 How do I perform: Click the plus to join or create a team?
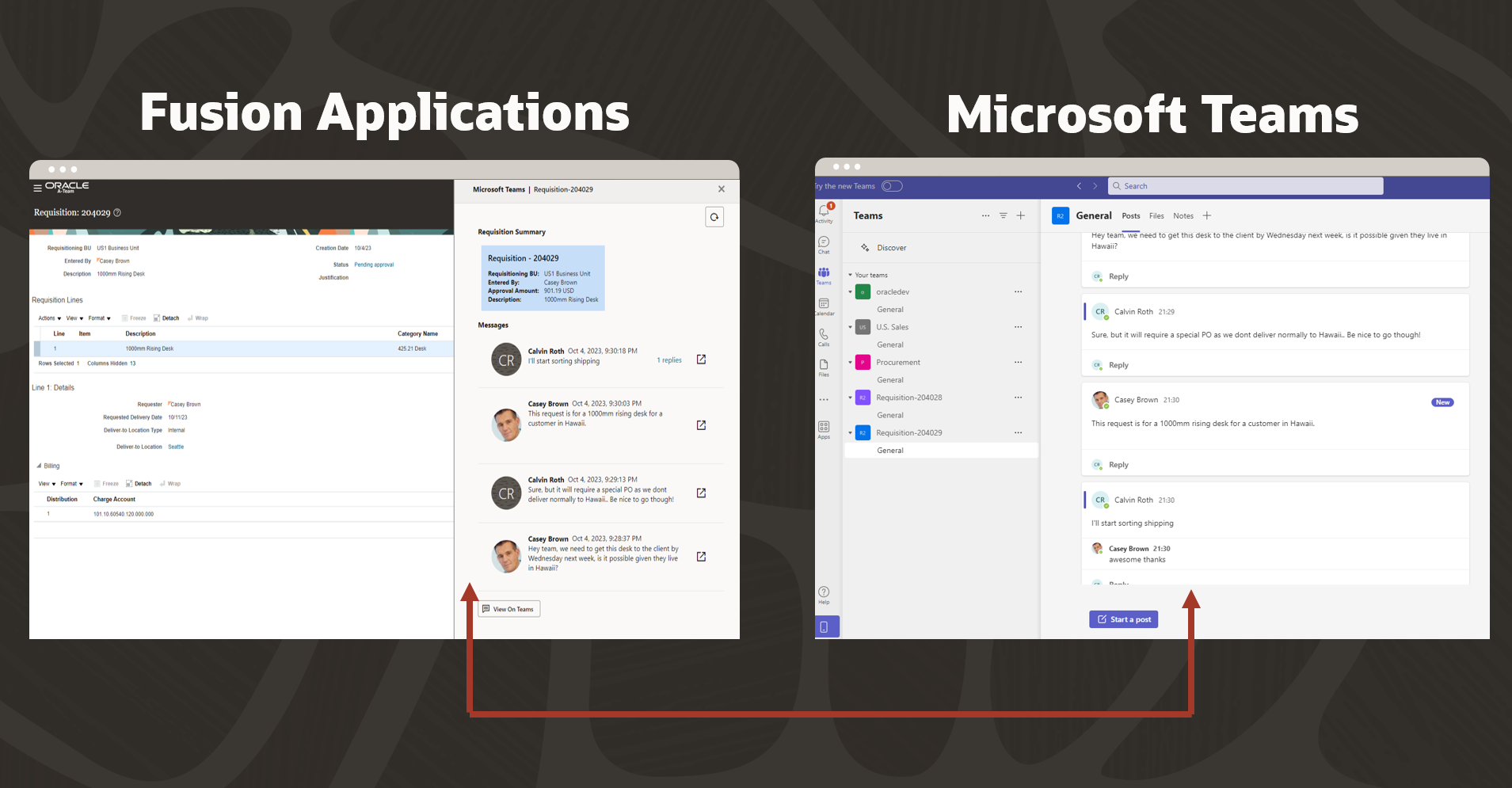[1021, 215]
